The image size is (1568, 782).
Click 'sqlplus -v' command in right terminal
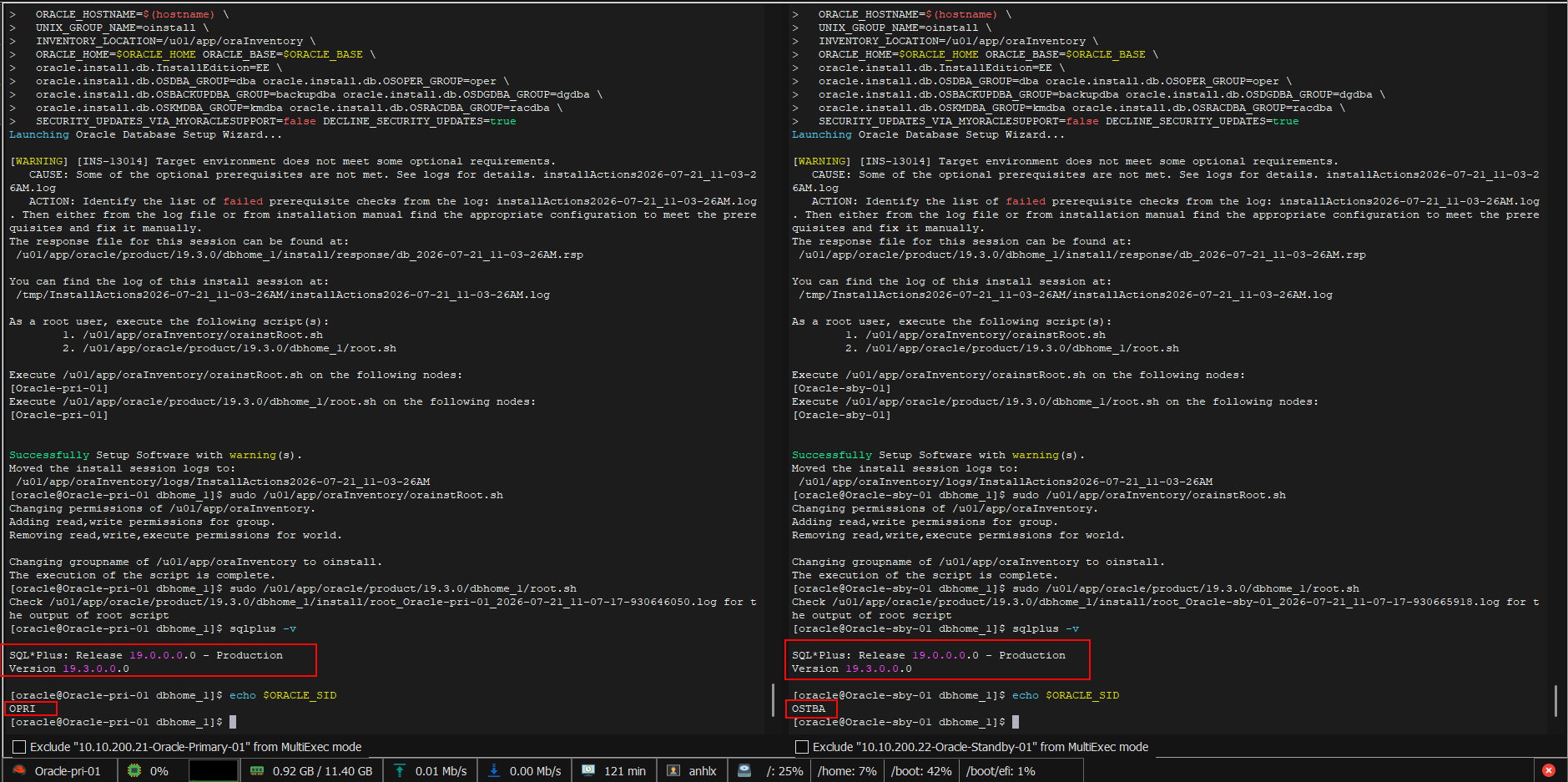pos(1046,628)
